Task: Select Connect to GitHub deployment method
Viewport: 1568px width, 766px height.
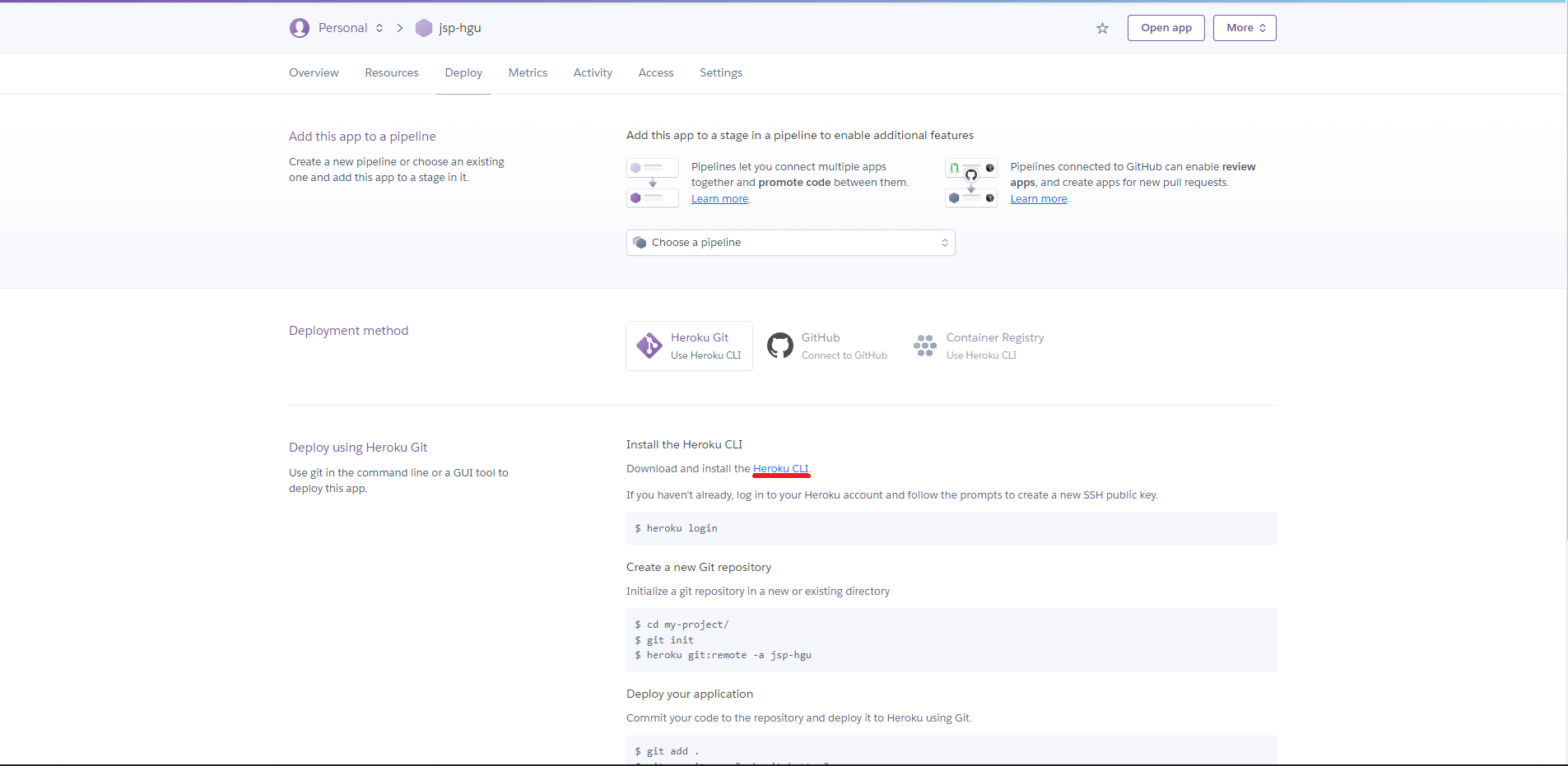Action: pos(827,346)
